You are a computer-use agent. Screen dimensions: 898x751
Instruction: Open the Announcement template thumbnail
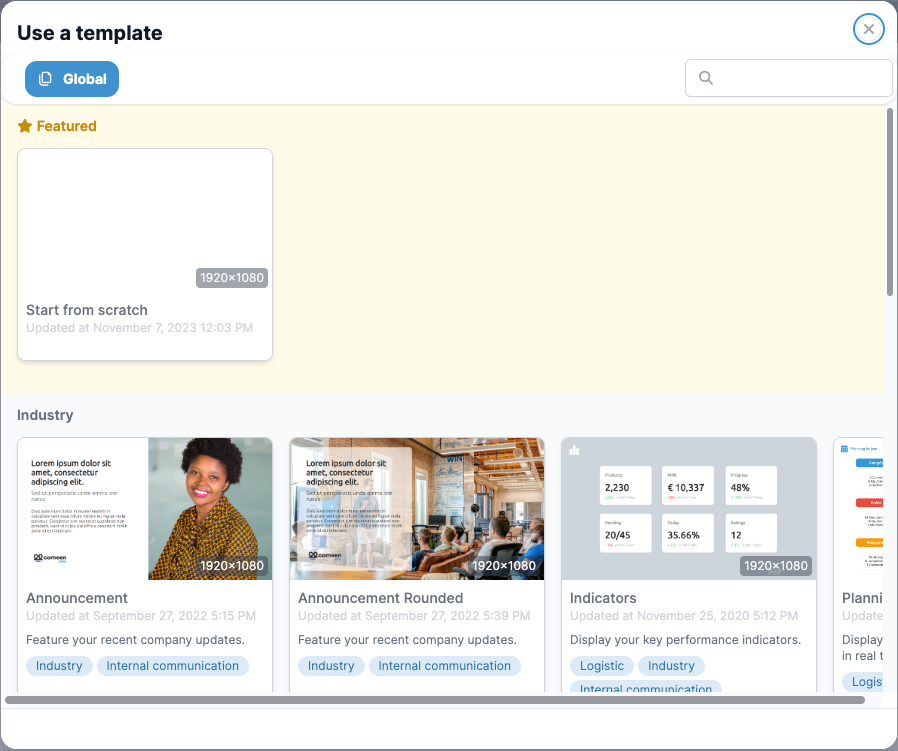pyautogui.click(x=145, y=509)
